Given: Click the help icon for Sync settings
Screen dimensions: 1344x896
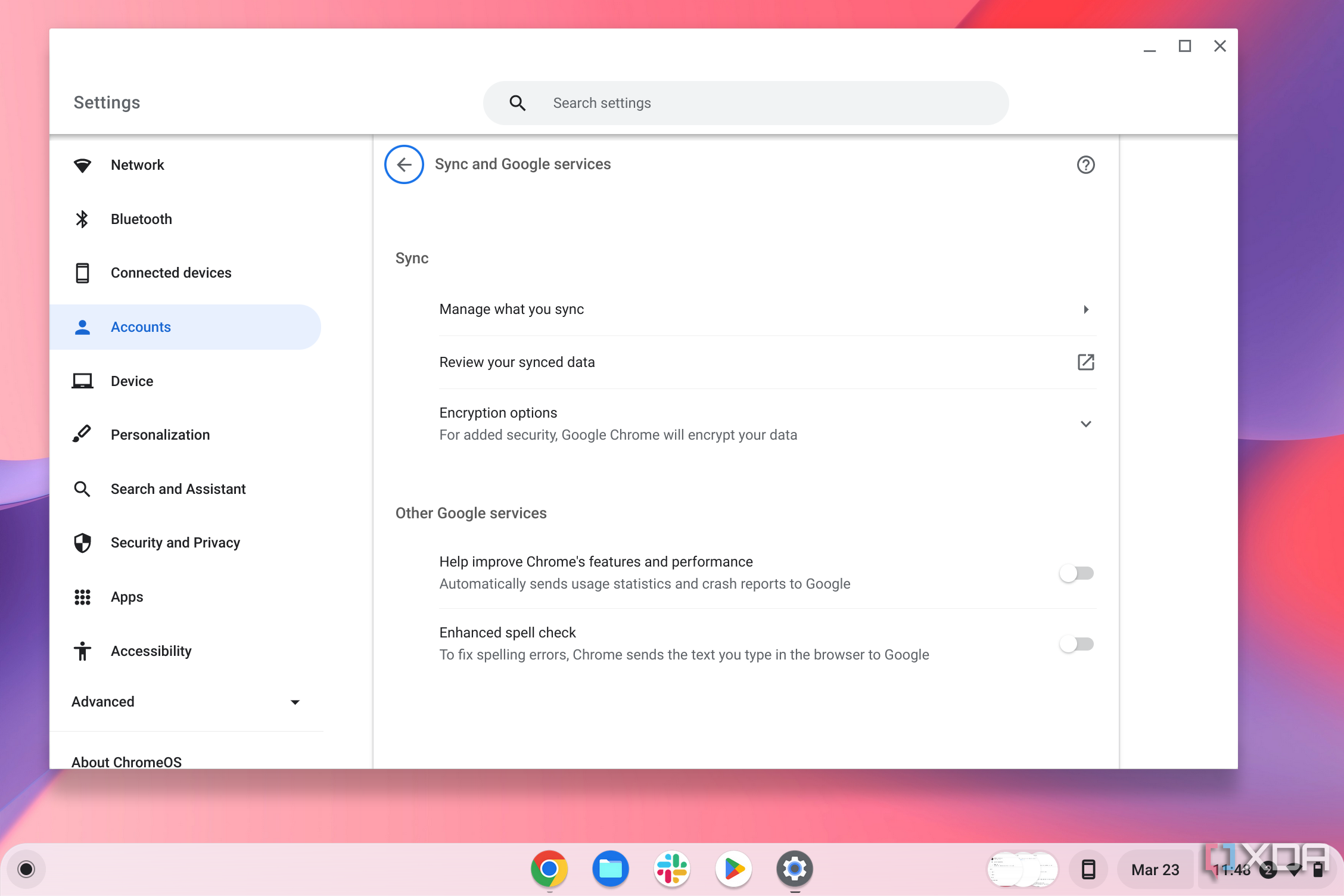Looking at the screenshot, I should [1086, 165].
